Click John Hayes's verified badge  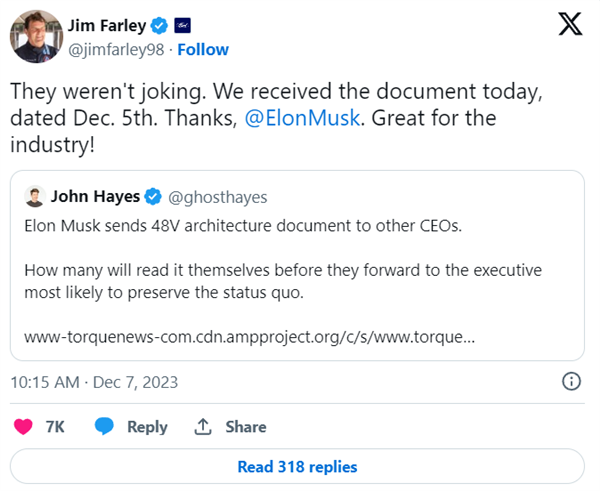coord(155,195)
